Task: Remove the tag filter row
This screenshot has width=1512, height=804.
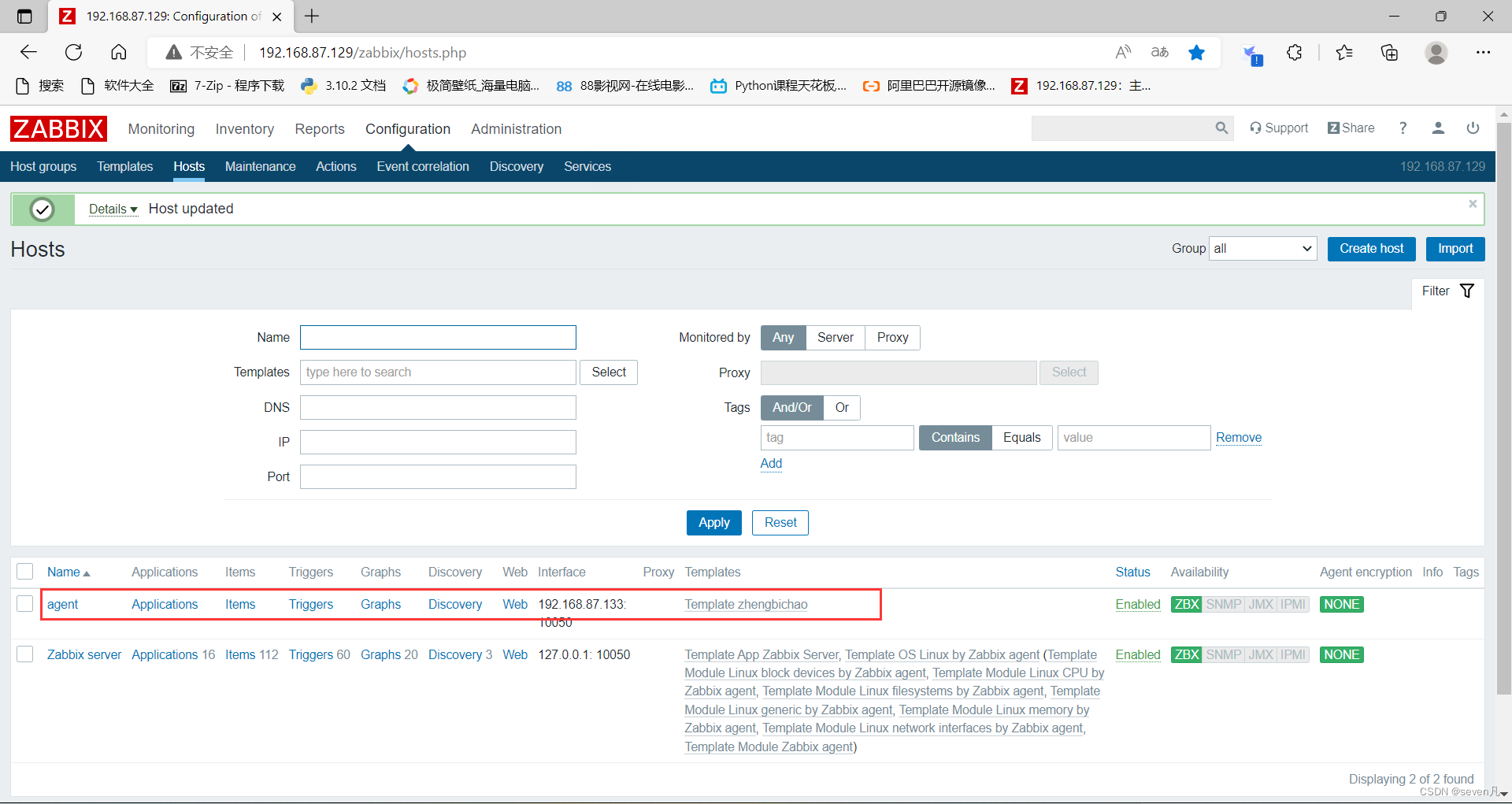Action: pyautogui.click(x=1239, y=437)
